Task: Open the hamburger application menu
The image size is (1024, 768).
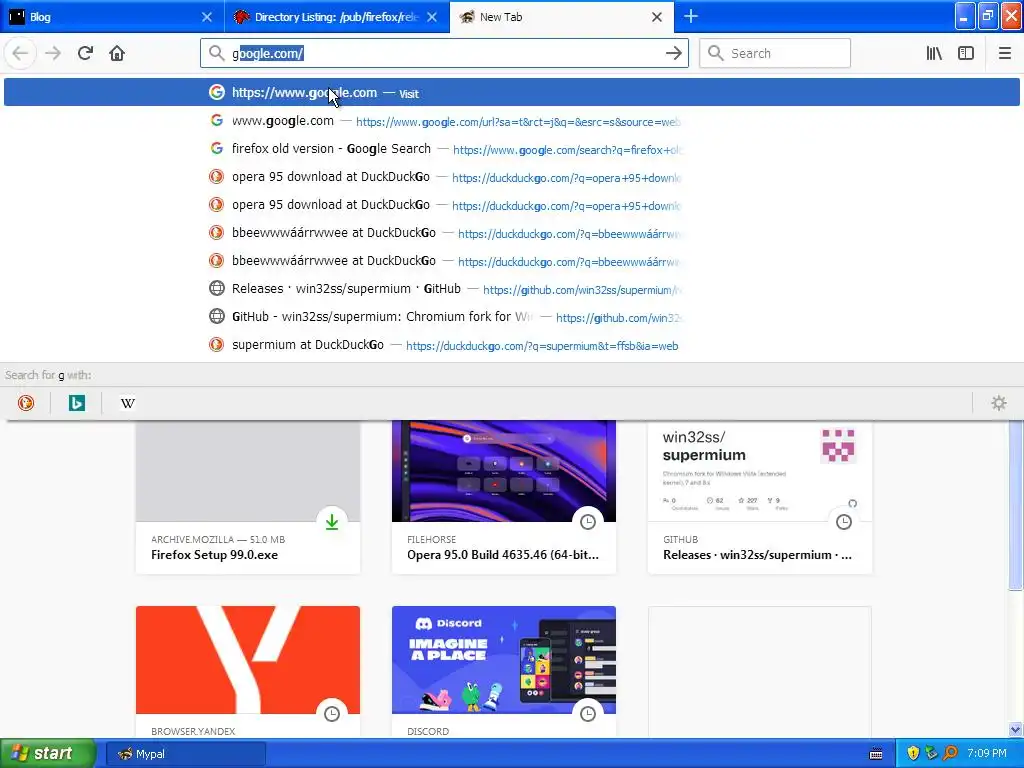Action: [1005, 53]
